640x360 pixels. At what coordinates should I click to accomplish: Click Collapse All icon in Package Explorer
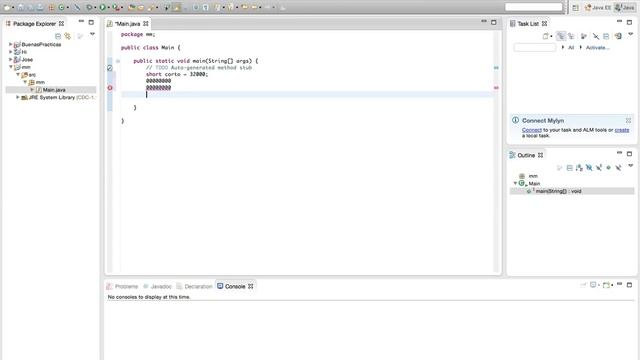click(x=58, y=36)
